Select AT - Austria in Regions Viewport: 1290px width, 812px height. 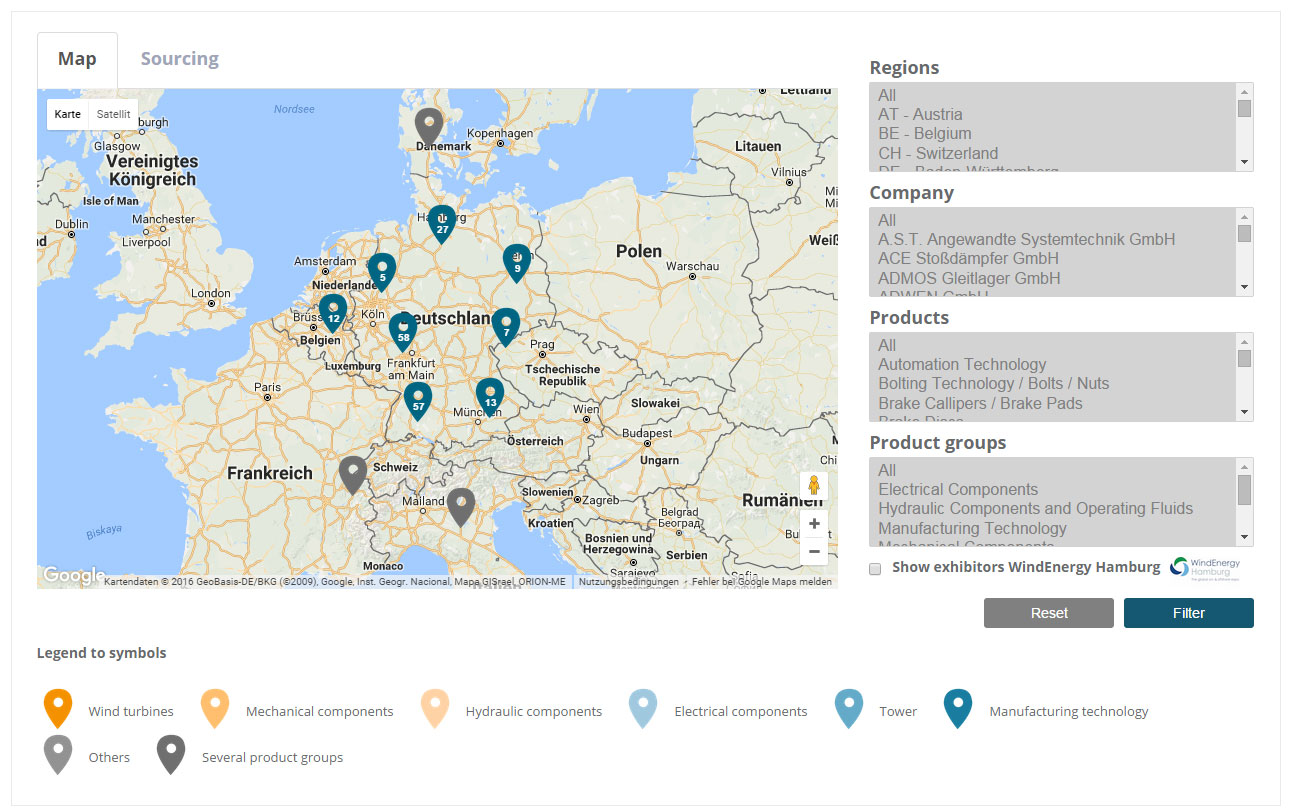tap(1053, 115)
